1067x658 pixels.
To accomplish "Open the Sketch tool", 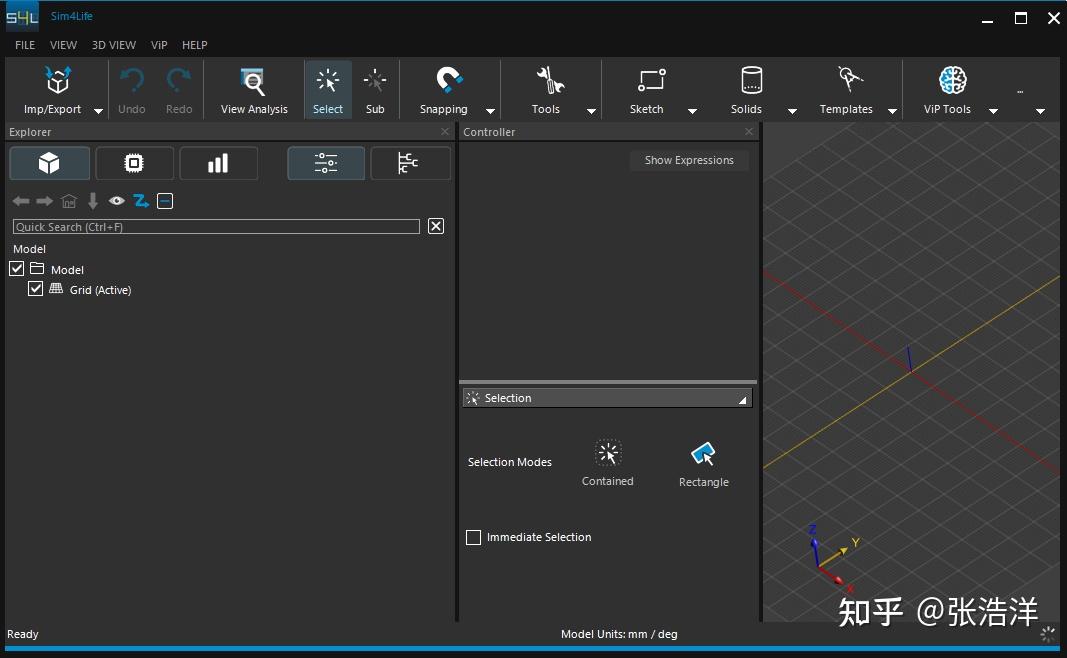I will click(x=646, y=88).
